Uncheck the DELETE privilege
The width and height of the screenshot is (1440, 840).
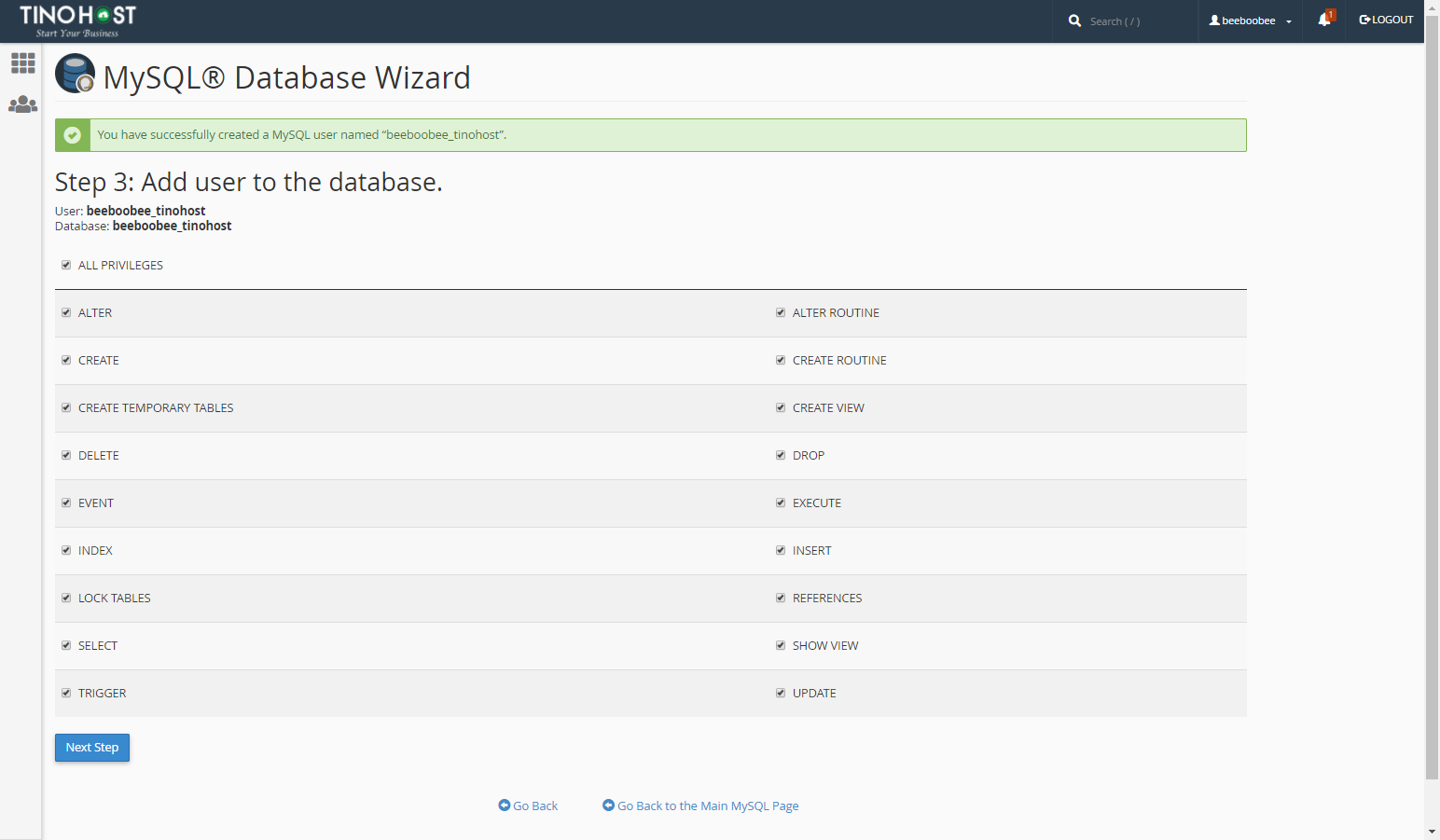point(66,455)
